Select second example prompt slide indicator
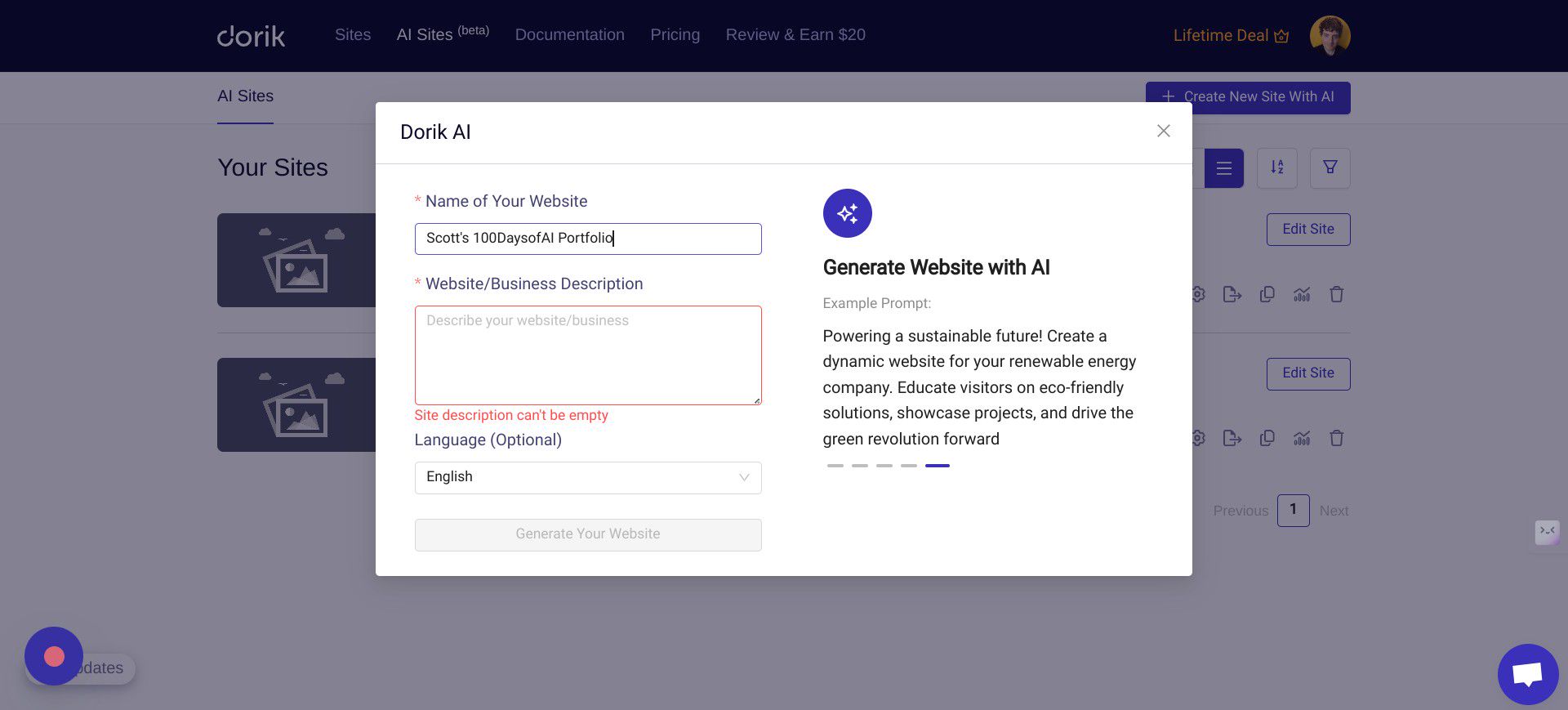 [859, 466]
